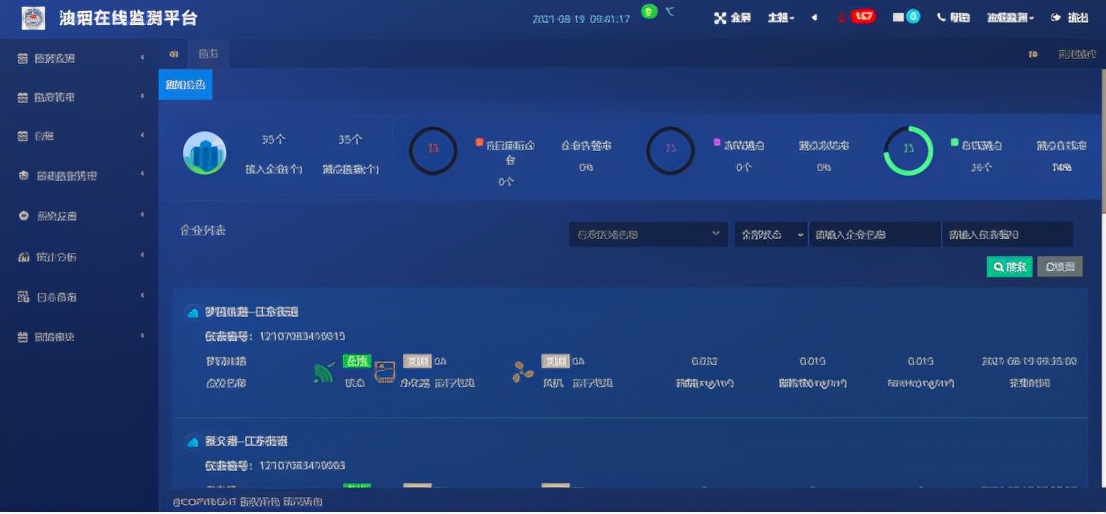Viewport: 1106px width, 514px height.
Task: Click the cloud icon of the second enterprise card
Action: (192, 442)
